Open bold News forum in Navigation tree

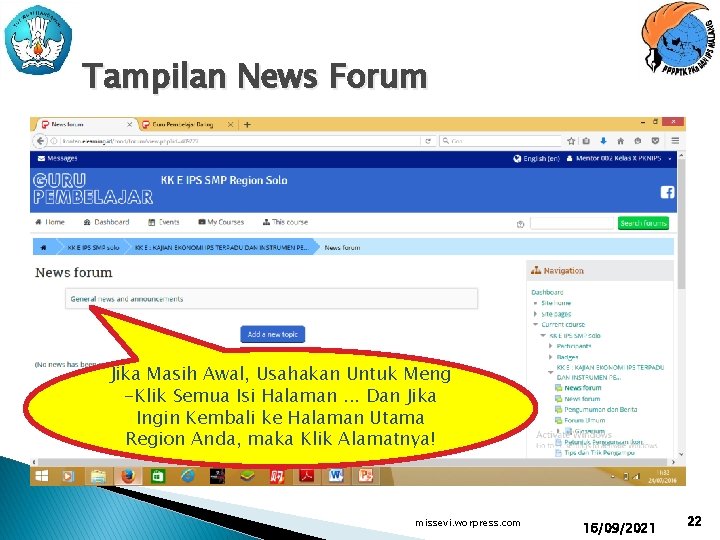(x=583, y=388)
